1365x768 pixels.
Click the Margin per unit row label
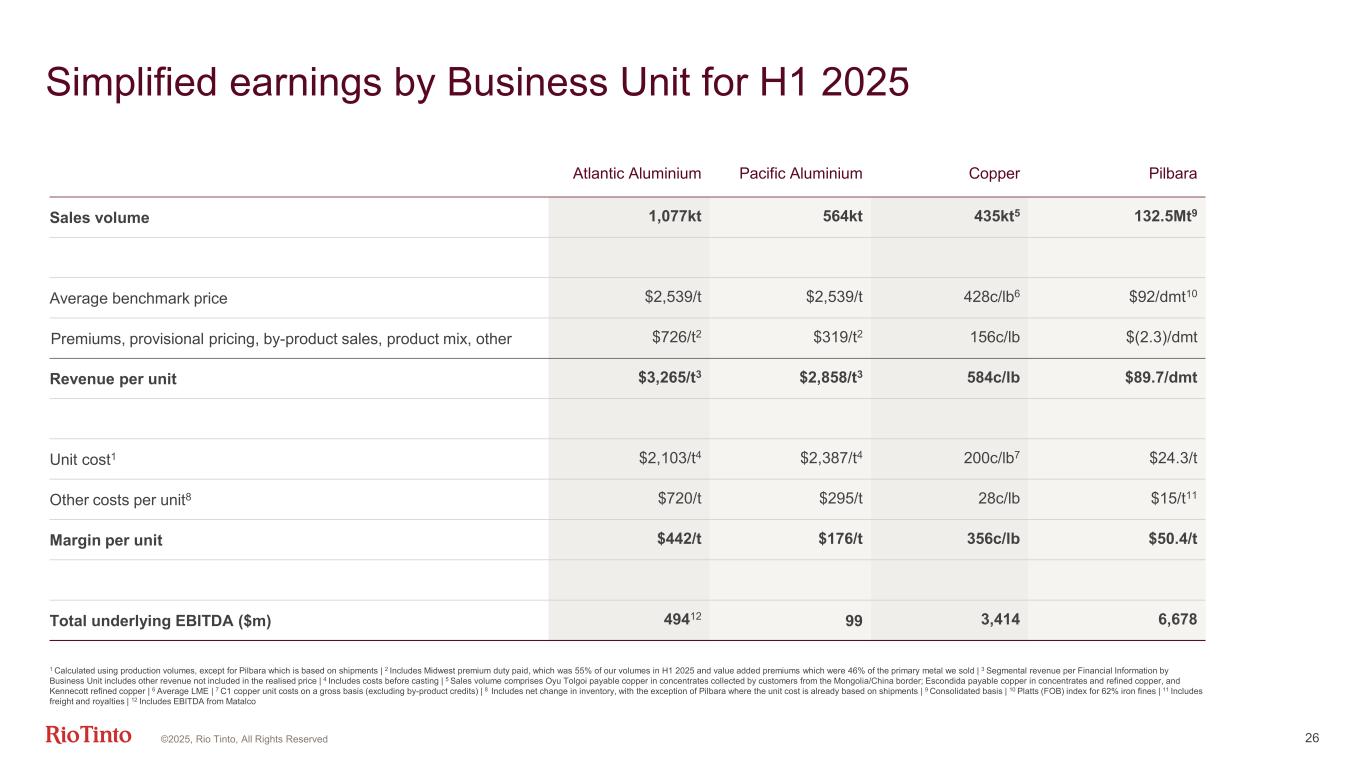(105, 540)
